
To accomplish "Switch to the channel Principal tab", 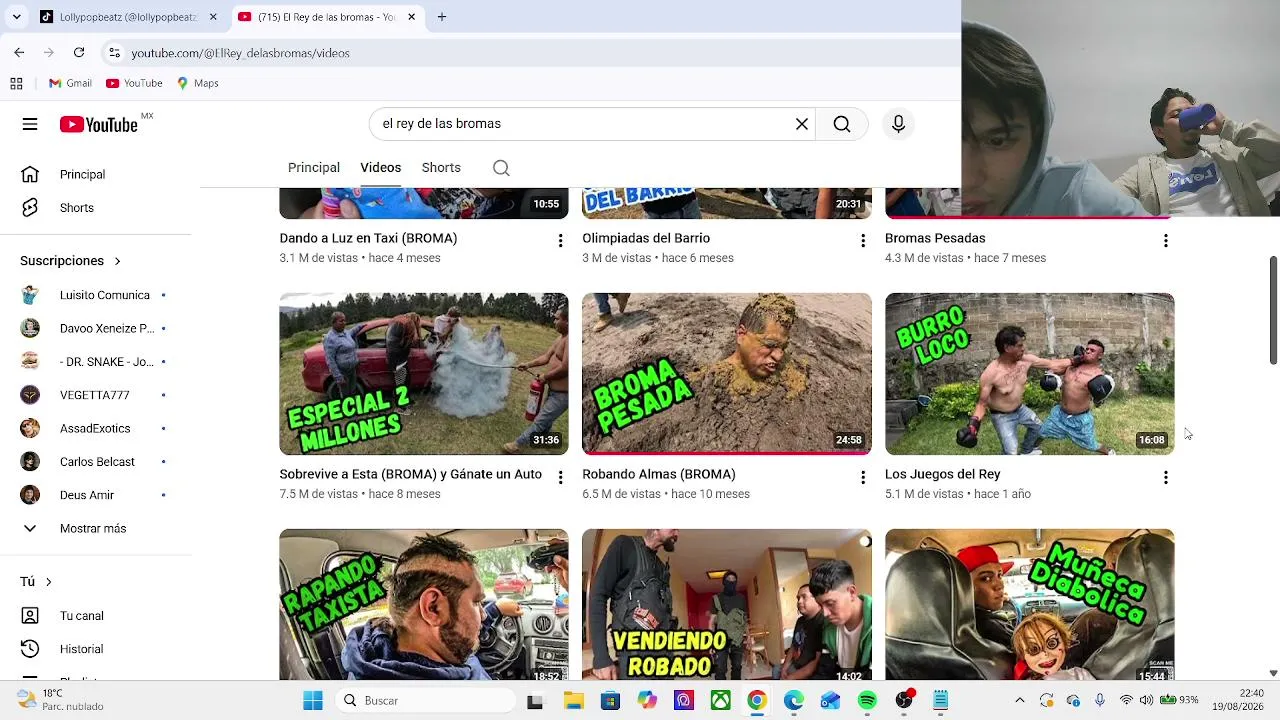I will [x=314, y=168].
